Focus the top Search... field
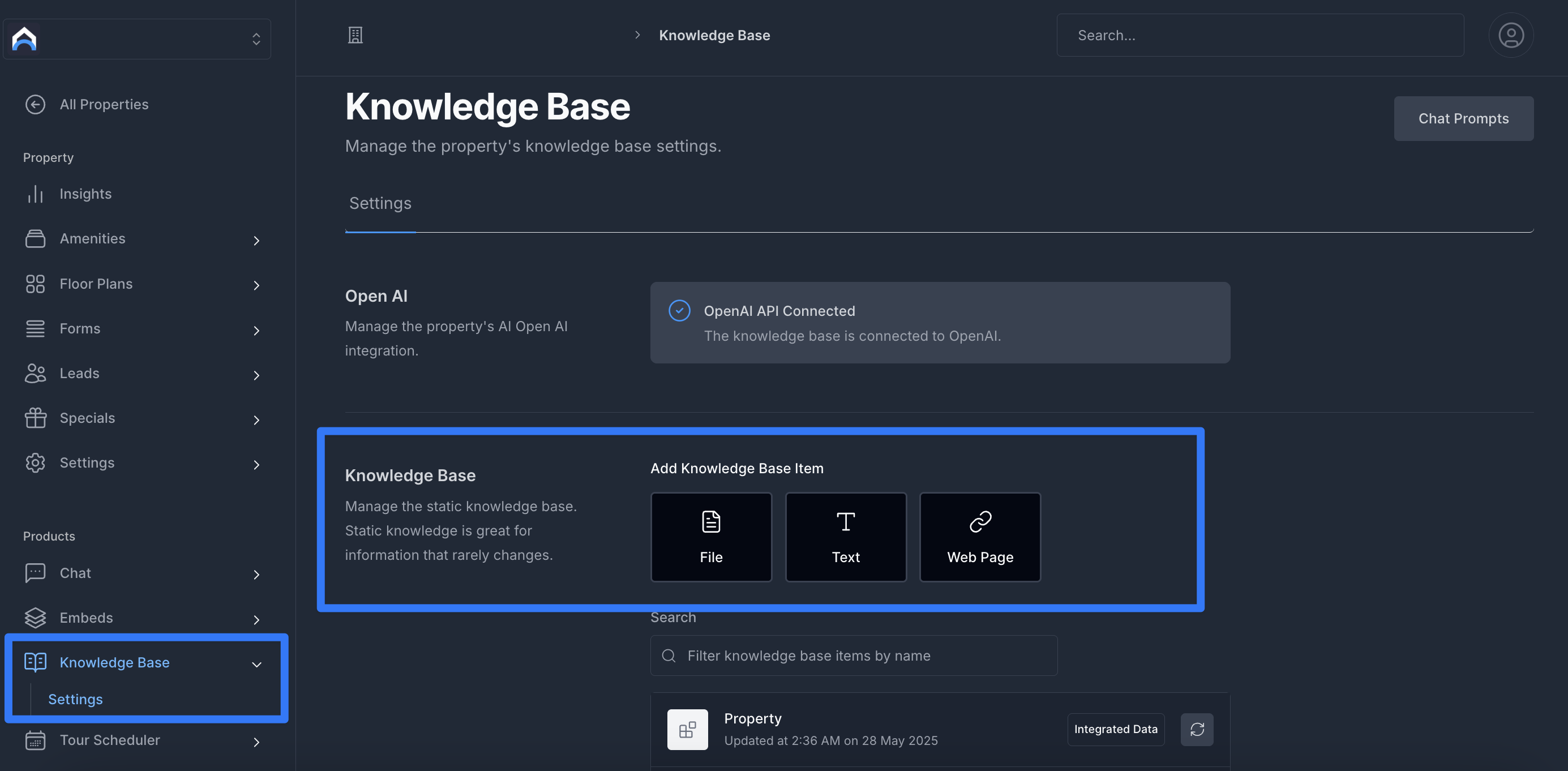Screen dimensions: 1568x771 (x=1260, y=35)
